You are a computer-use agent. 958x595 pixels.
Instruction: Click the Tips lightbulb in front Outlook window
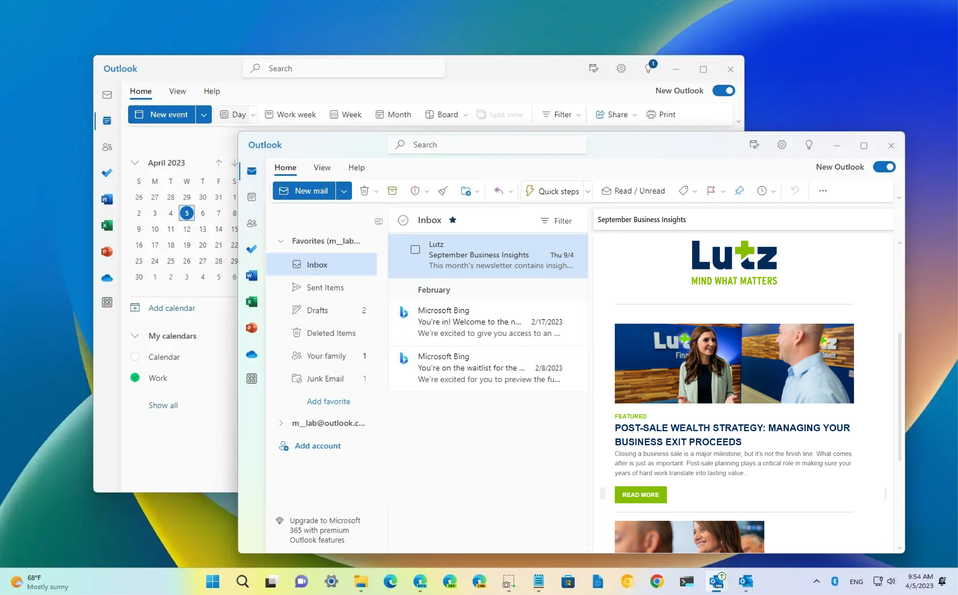[x=809, y=145]
